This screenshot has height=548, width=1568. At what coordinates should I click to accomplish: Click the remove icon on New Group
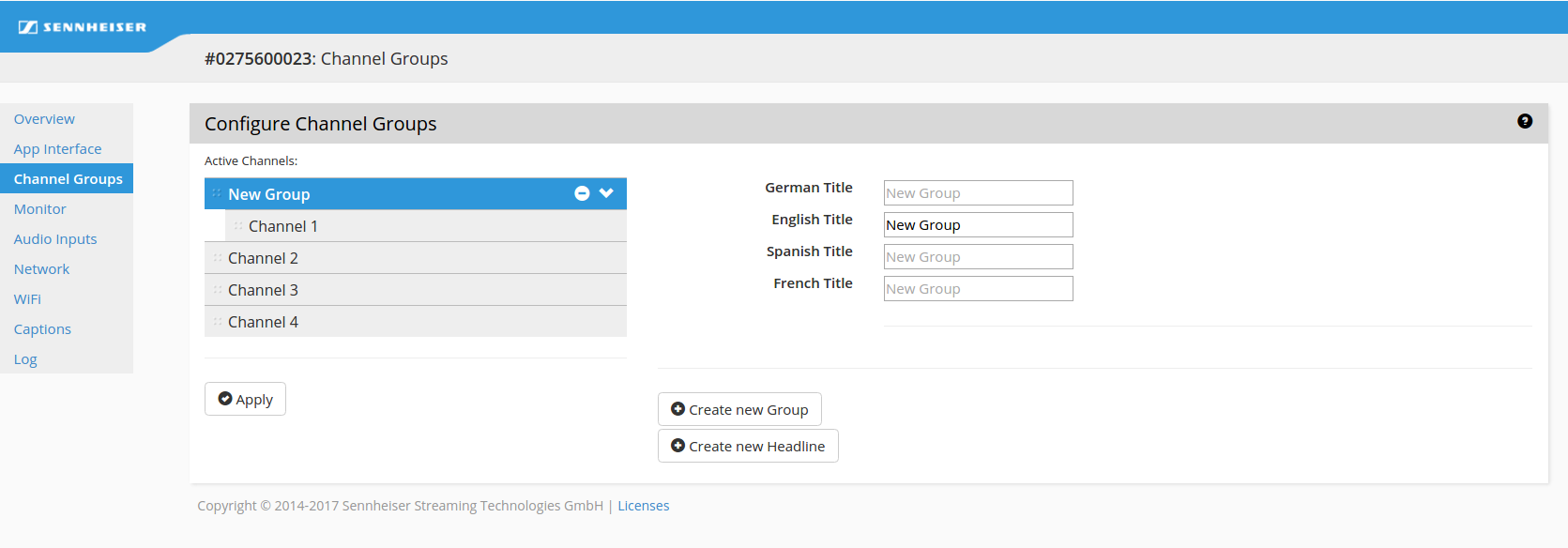pos(582,193)
